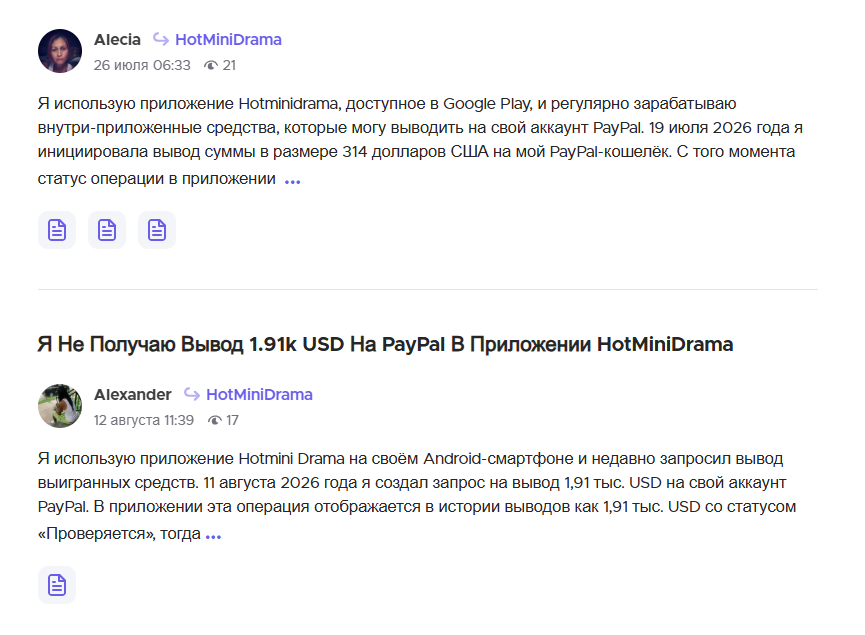The height and width of the screenshot is (635, 865).
Task: Open HotMiniDrama link next to Alexander
Action: (259, 394)
